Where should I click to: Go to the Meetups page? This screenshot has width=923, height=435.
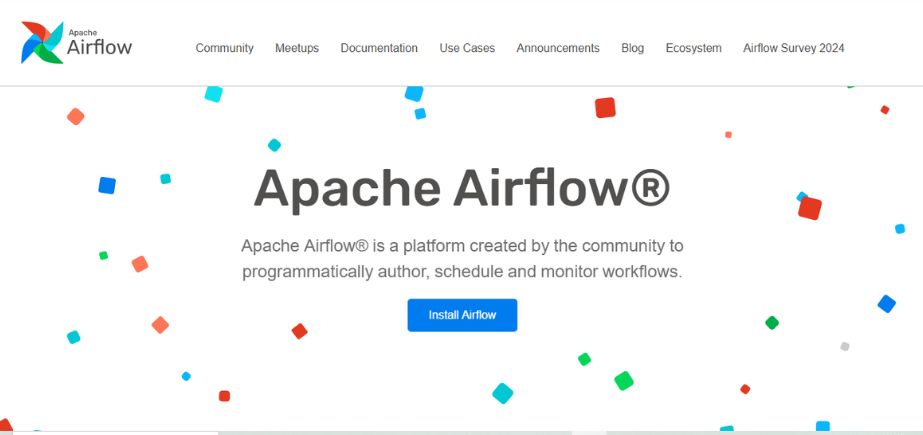pos(297,48)
